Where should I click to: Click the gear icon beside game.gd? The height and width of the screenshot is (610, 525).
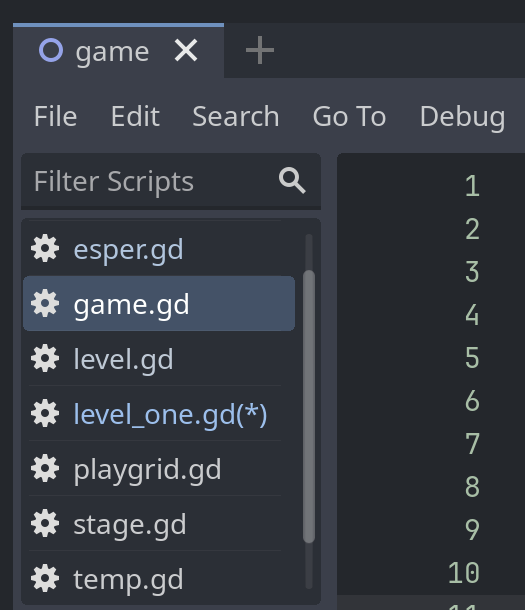click(45, 303)
